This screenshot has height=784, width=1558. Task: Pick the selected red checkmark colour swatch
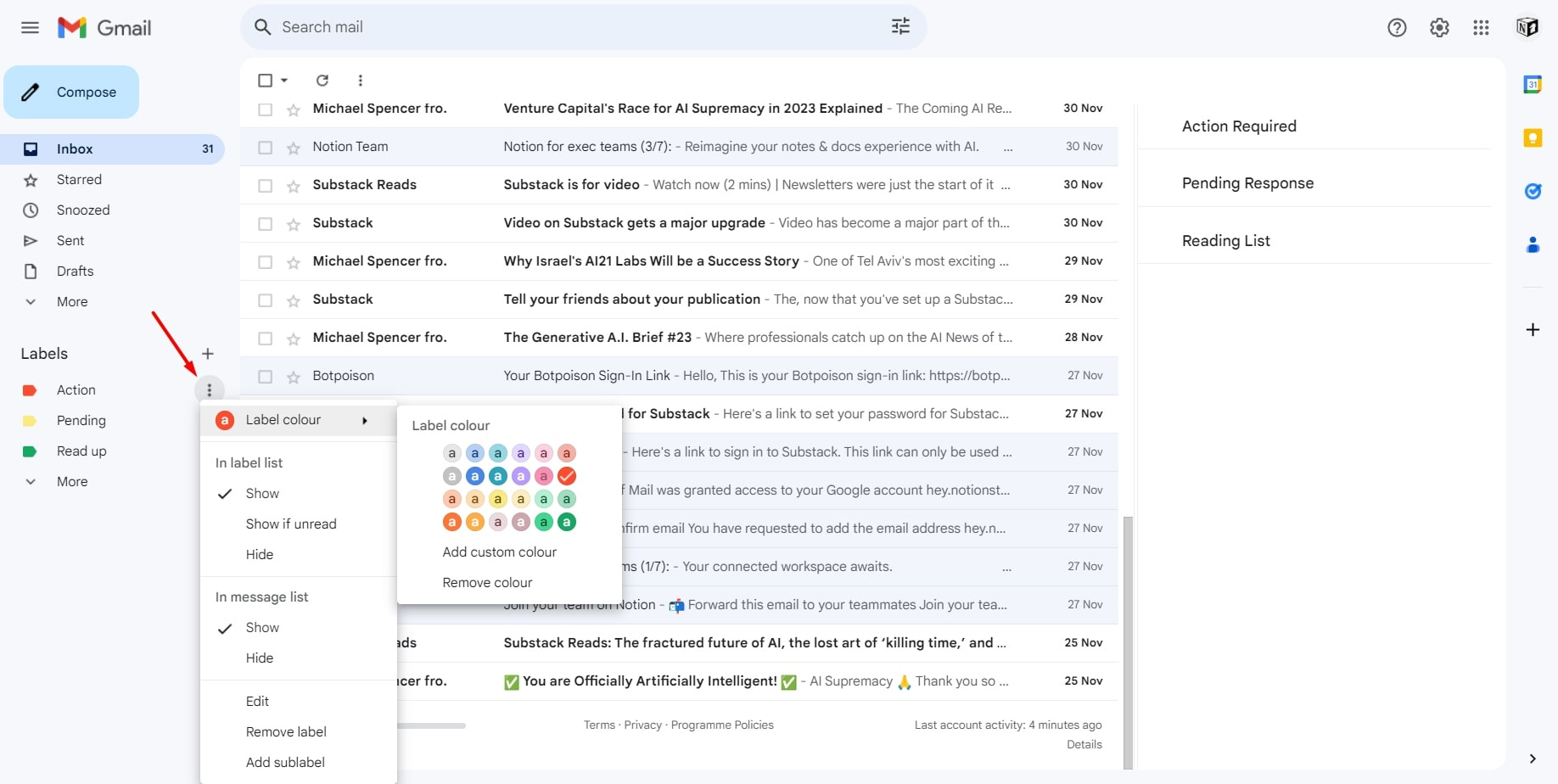(567, 476)
